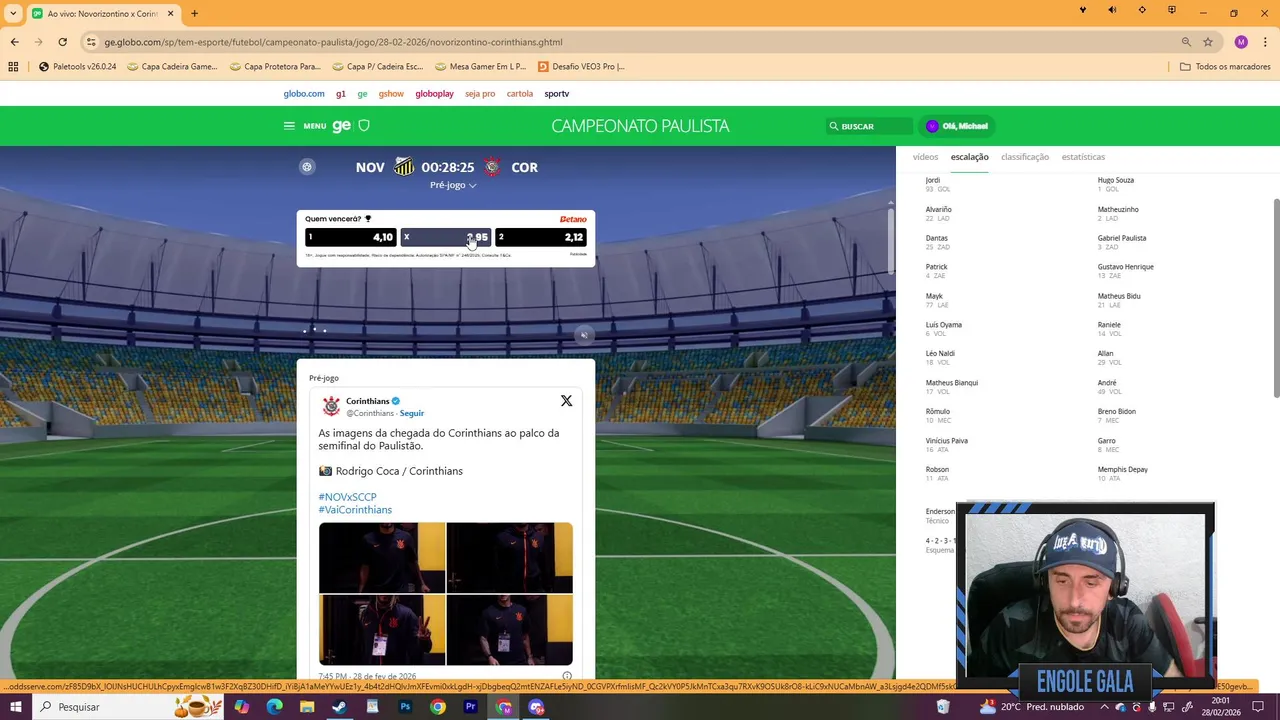The width and height of the screenshot is (1280, 720).
Task: Open Capa Cadeira Game bookmark
Action: pyautogui.click(x=172, y=67)
